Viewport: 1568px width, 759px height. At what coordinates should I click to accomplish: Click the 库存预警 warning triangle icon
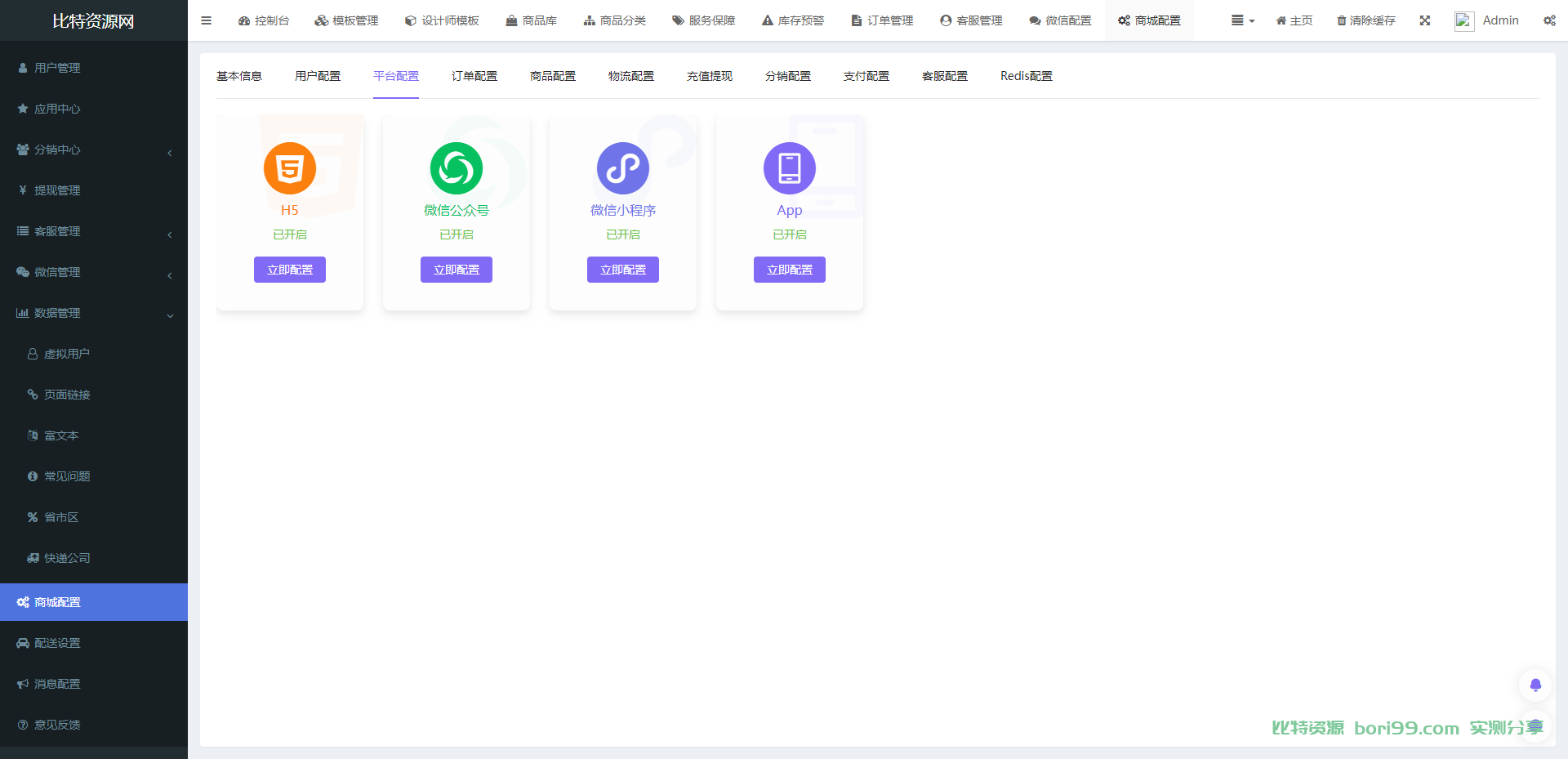pyautogui.click(x=768, y=20)
